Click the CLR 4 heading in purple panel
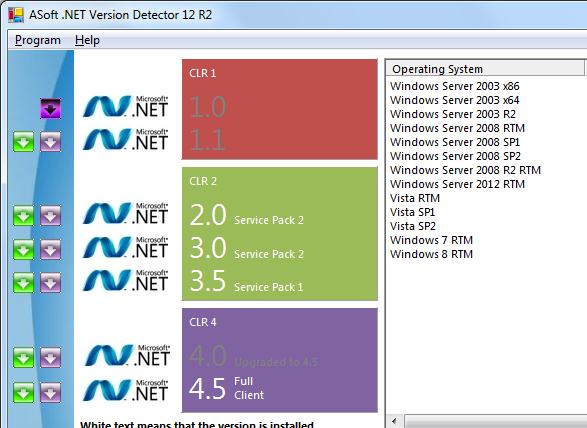 click(203, 322)
